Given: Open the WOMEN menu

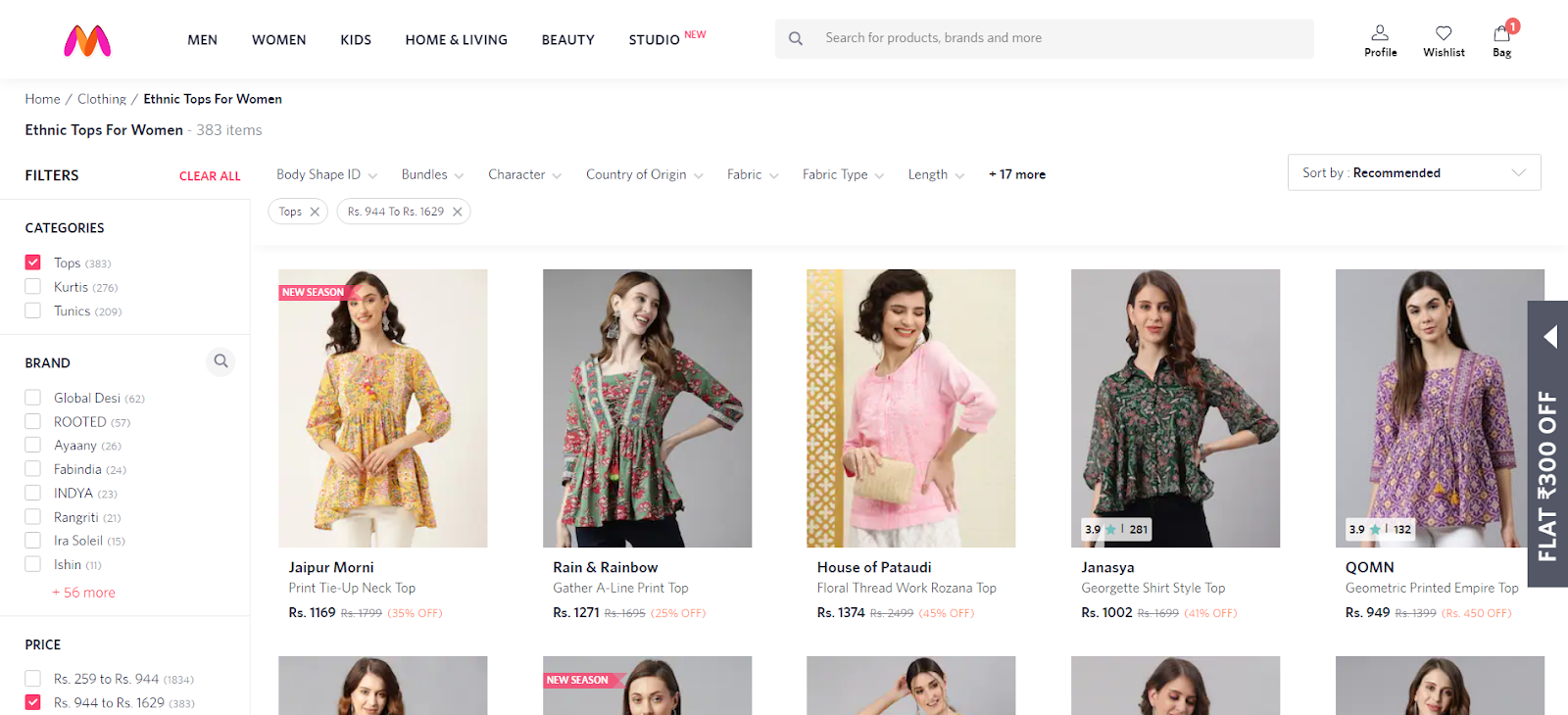Looking at the screenshot, I should [279, 40].
